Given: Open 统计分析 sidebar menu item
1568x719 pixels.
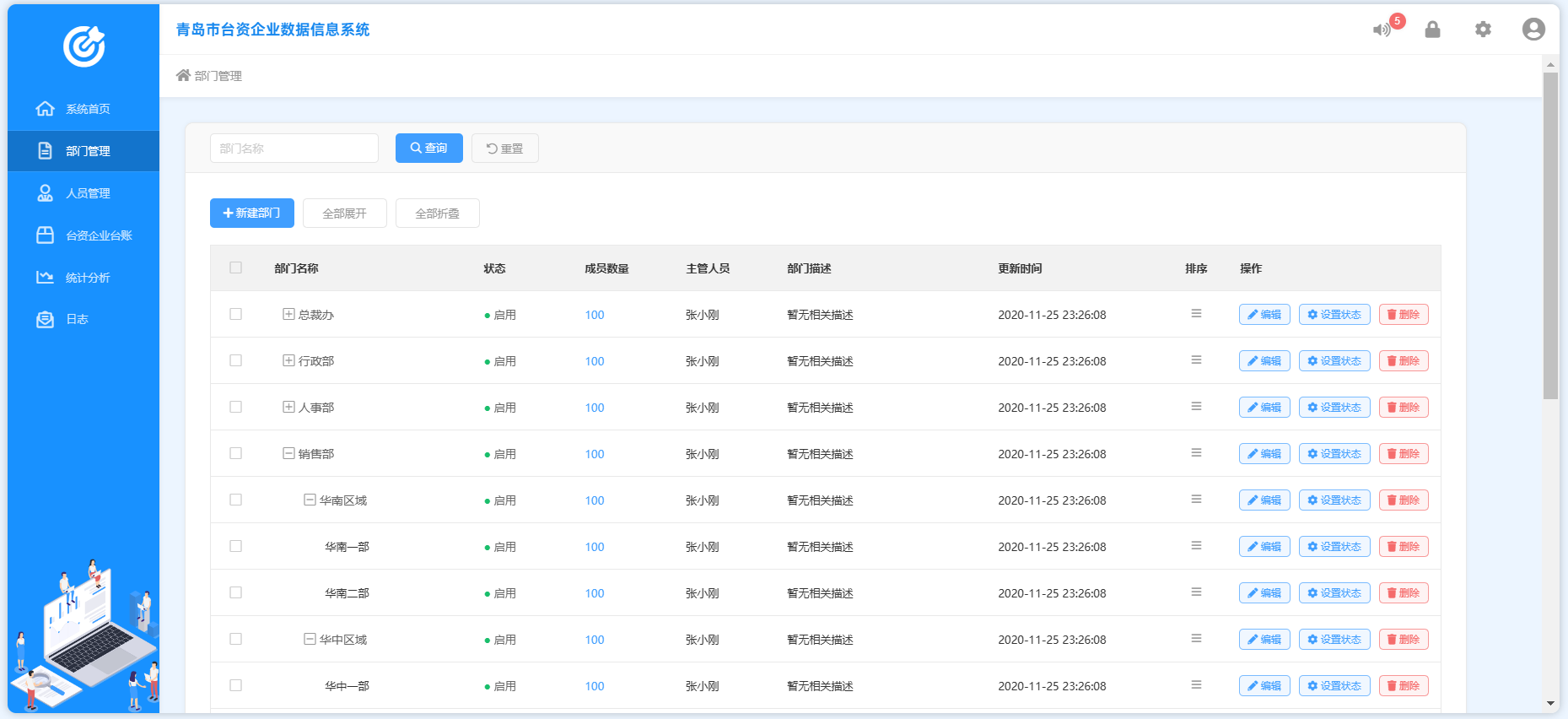Looking at the screenshot, I should [x=84, y=278].
